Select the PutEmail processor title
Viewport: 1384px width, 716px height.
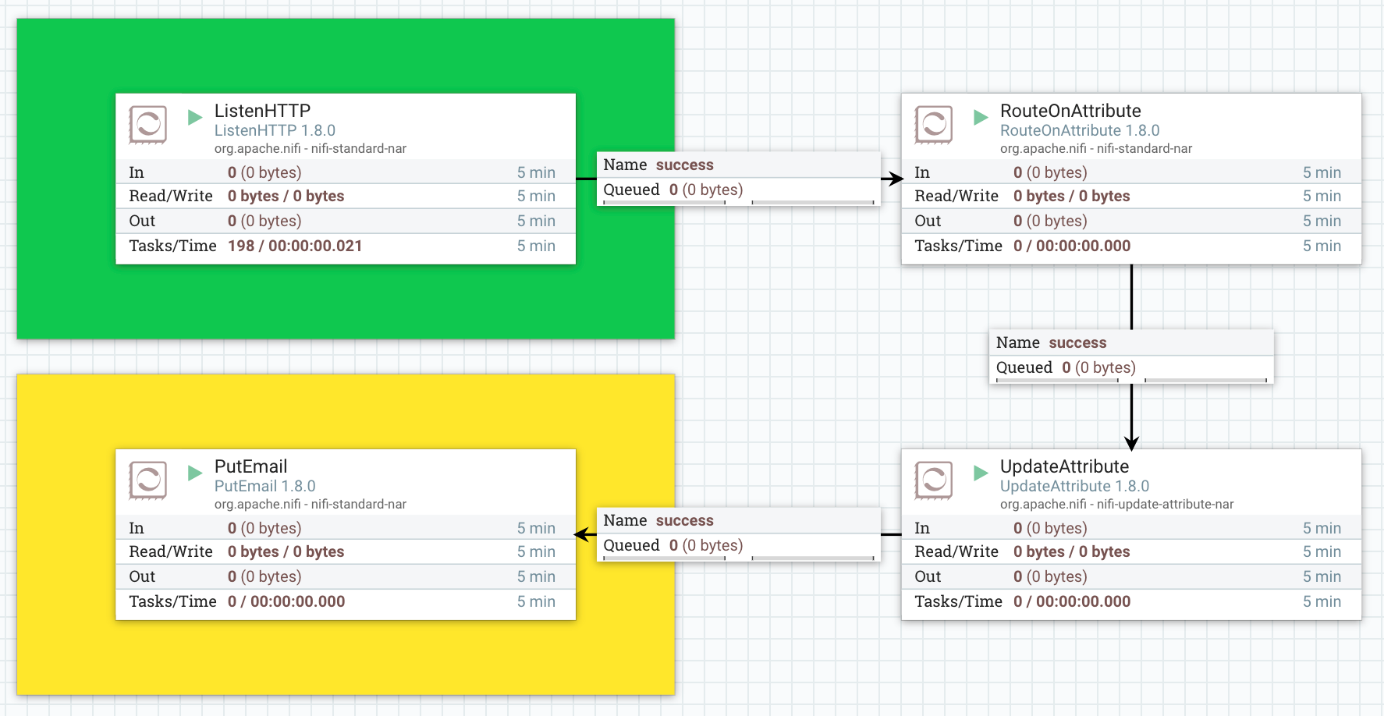pyautogui.click(x=251, y=467)
